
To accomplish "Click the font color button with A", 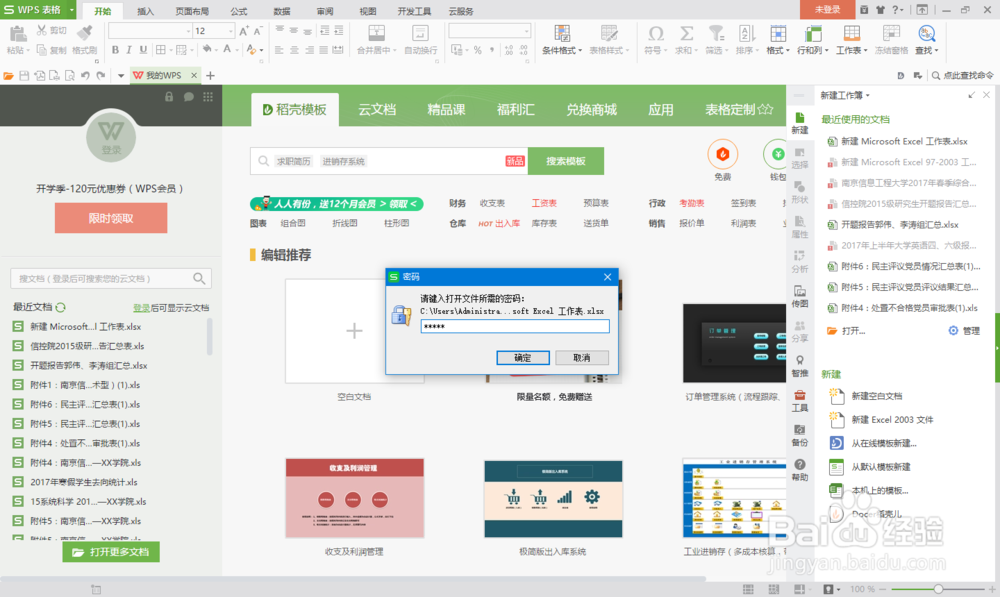I will [227, 50].
